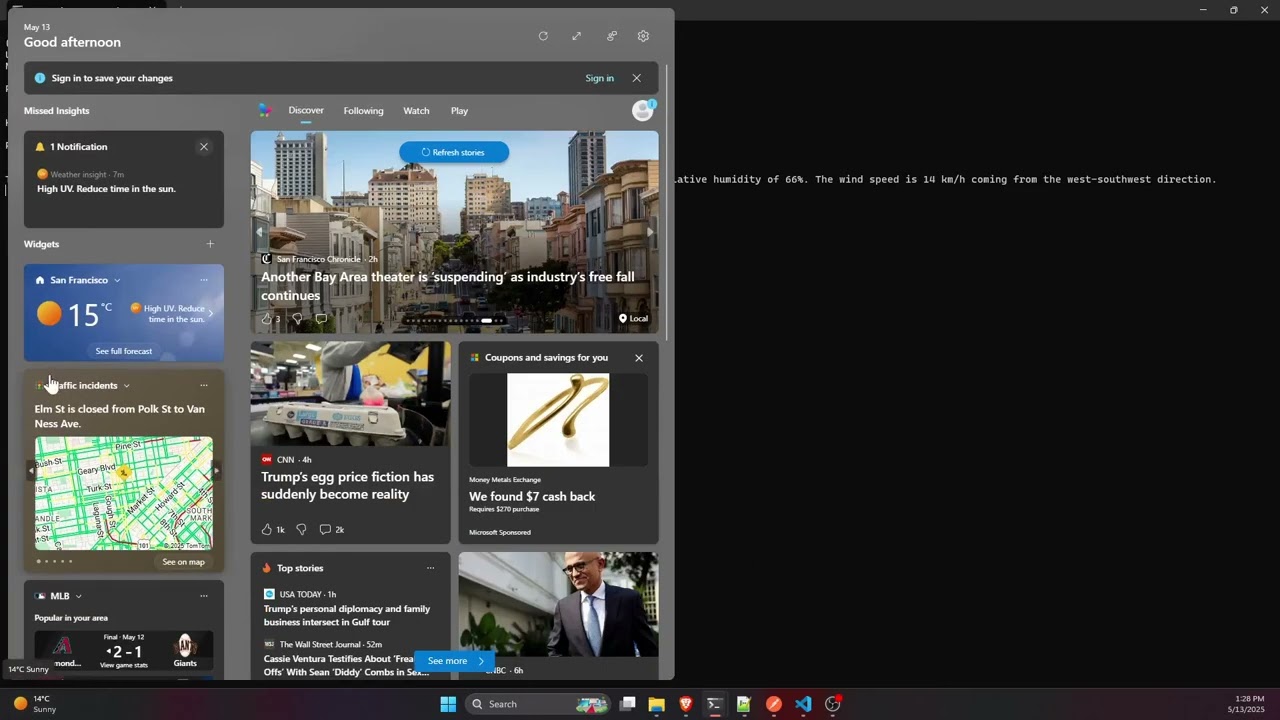
Task: Like the Bay Area theater story
Action: pyautogui.click(x=270, y=319)
